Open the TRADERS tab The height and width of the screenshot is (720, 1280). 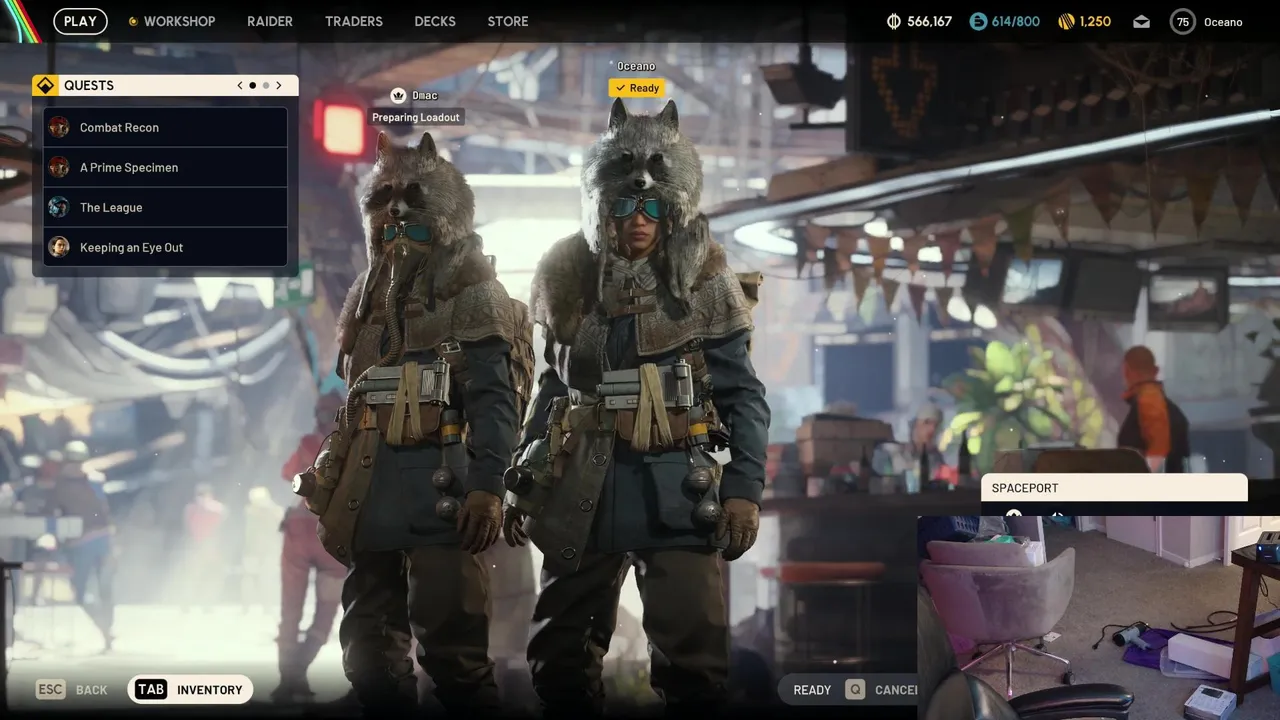[x=354, y=21]
